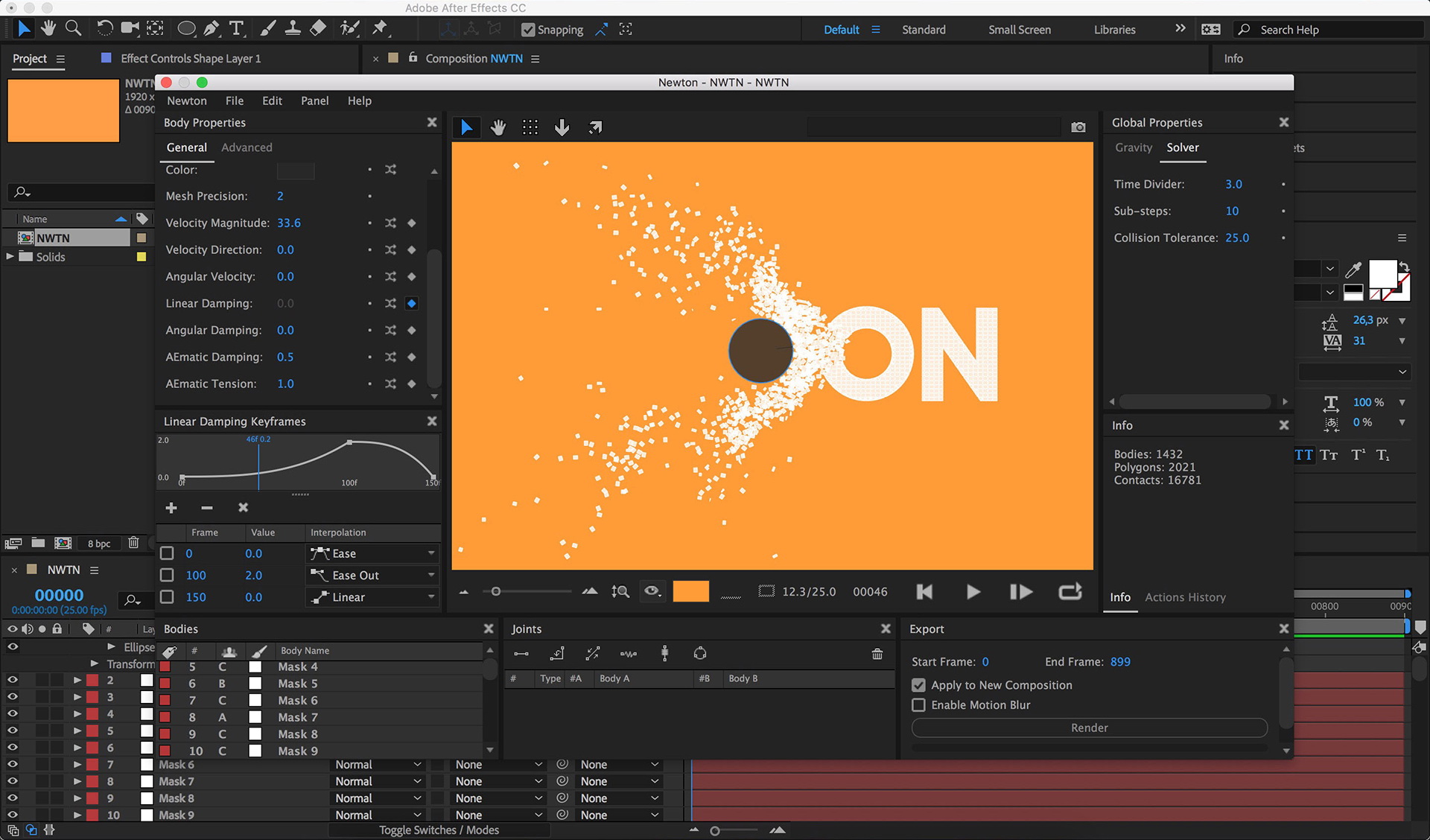The image size is (1430, 840).
Task: Toggle Enable Motion Blur checkbox
Action: (918, 705)
